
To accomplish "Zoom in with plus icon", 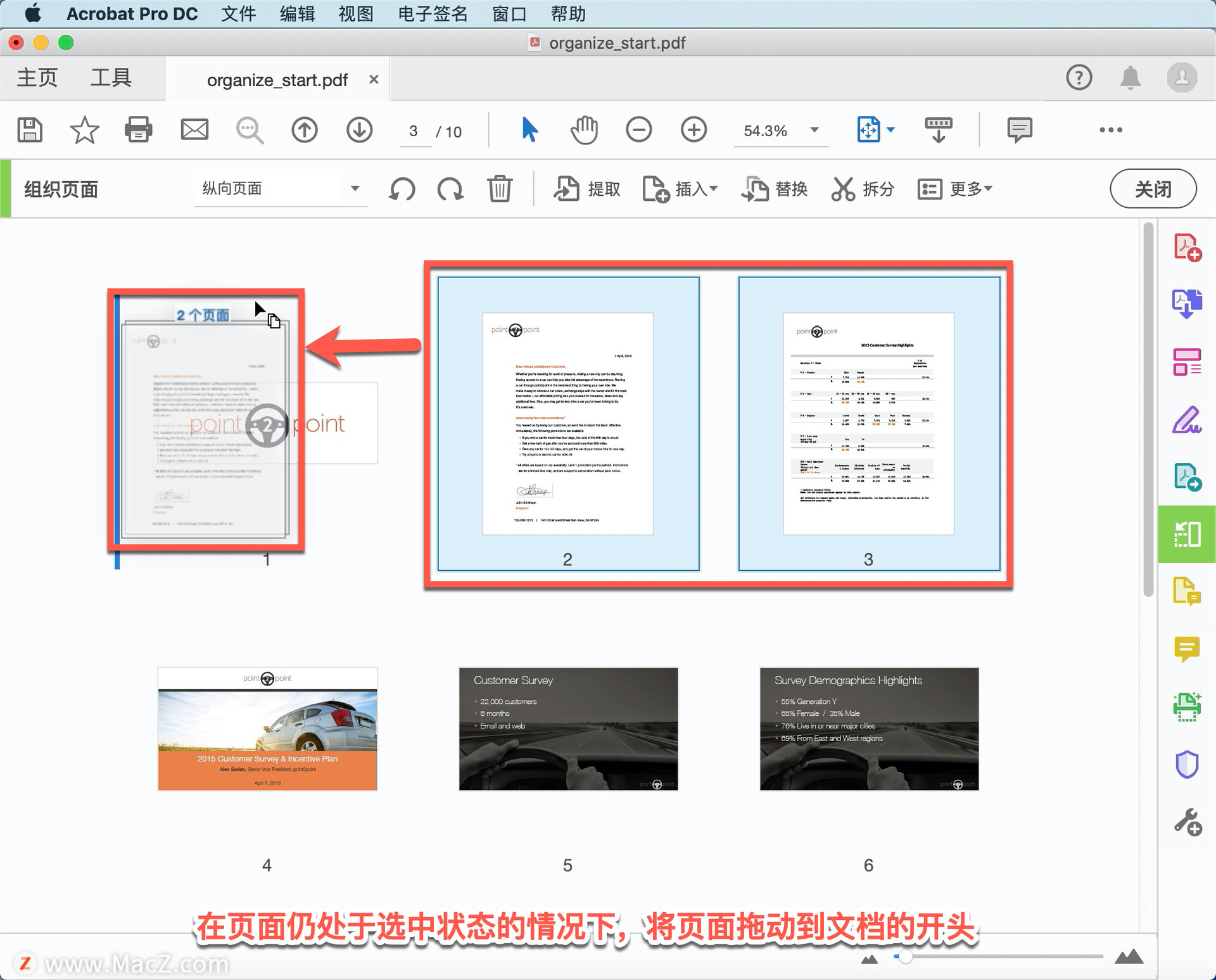I will click(693, 130).
